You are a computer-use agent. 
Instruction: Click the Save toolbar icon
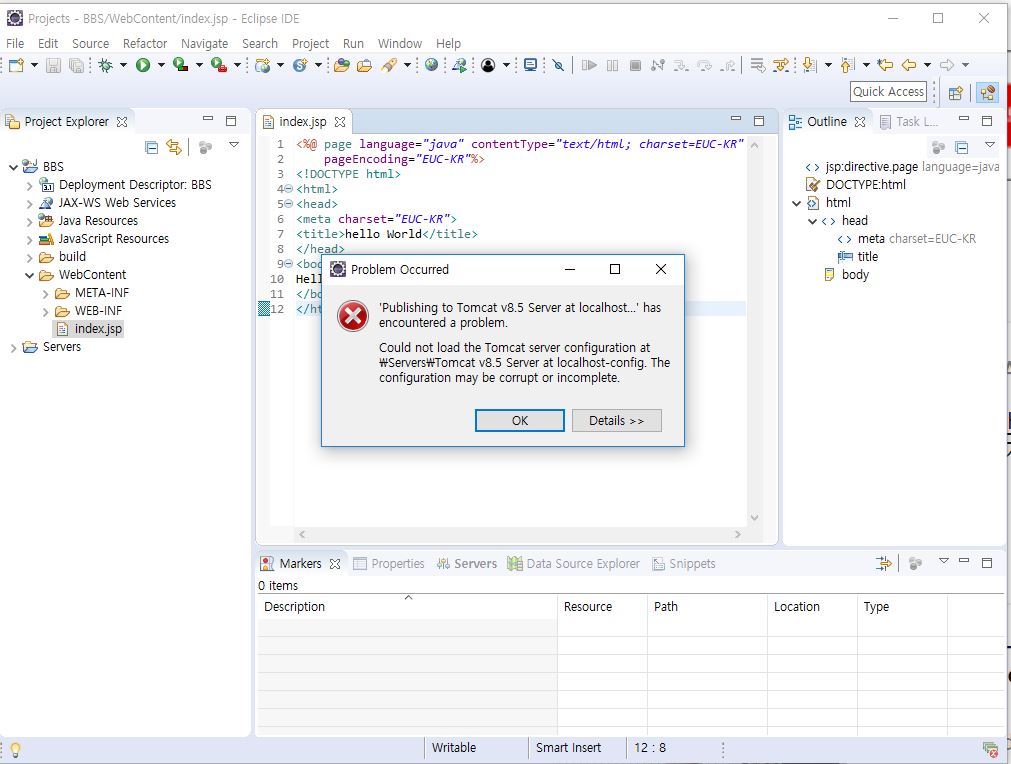(x=54, y=65)
